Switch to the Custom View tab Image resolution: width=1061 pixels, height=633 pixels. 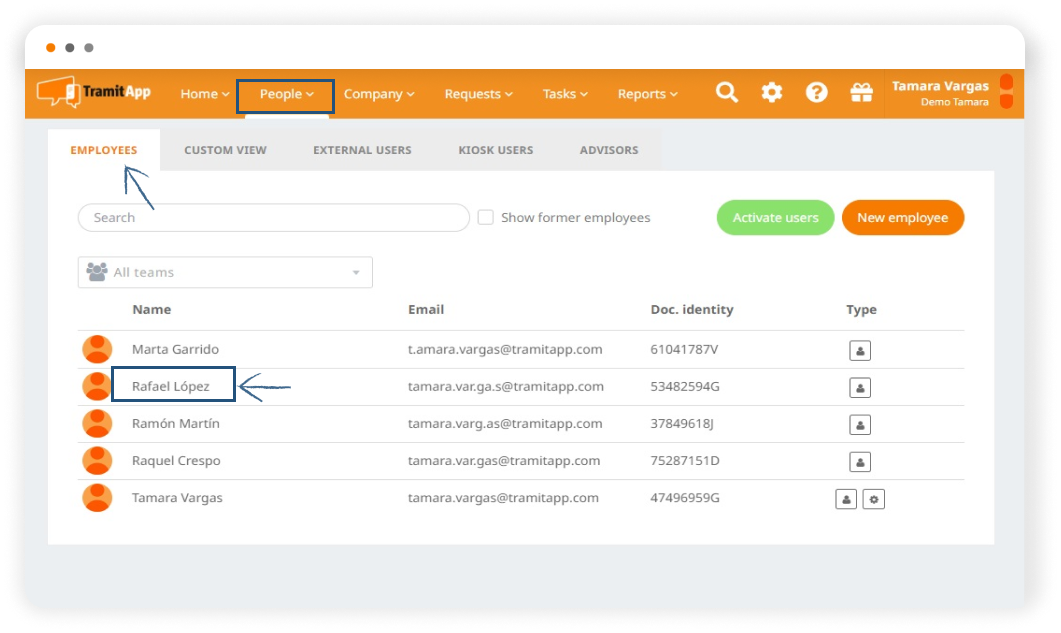pos(225,150)
